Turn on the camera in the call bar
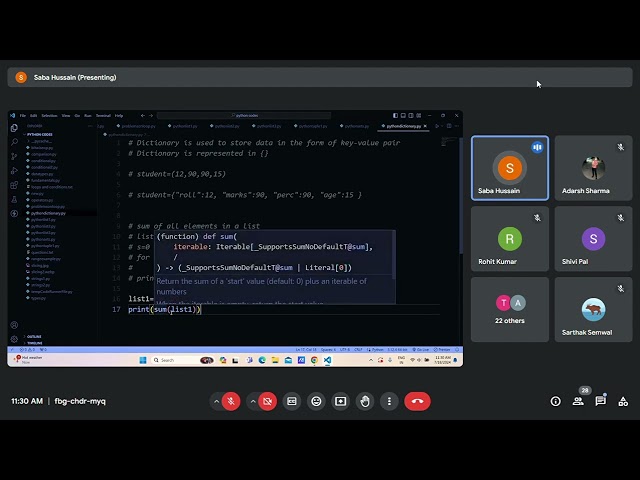Screen dimensions: 640x480 coord(268,401)
